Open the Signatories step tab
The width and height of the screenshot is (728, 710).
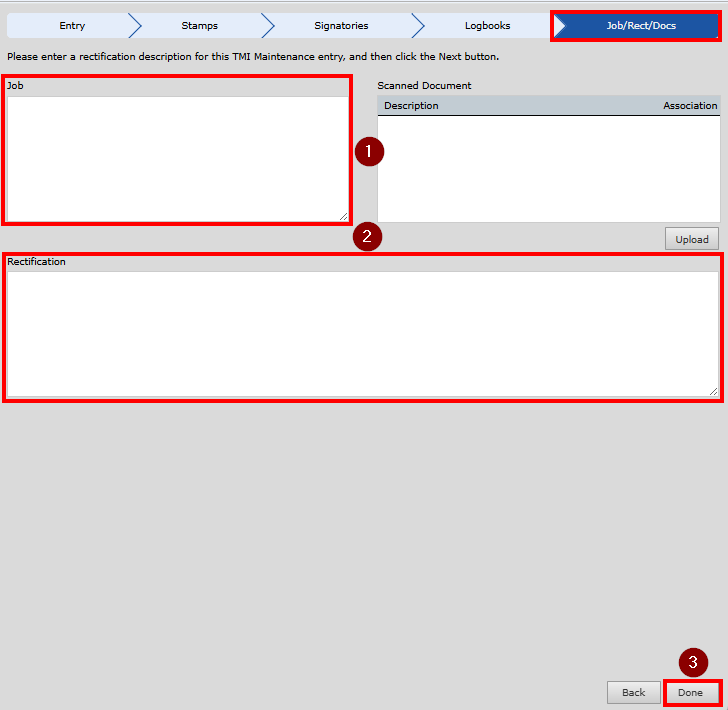tap(341, 26)
